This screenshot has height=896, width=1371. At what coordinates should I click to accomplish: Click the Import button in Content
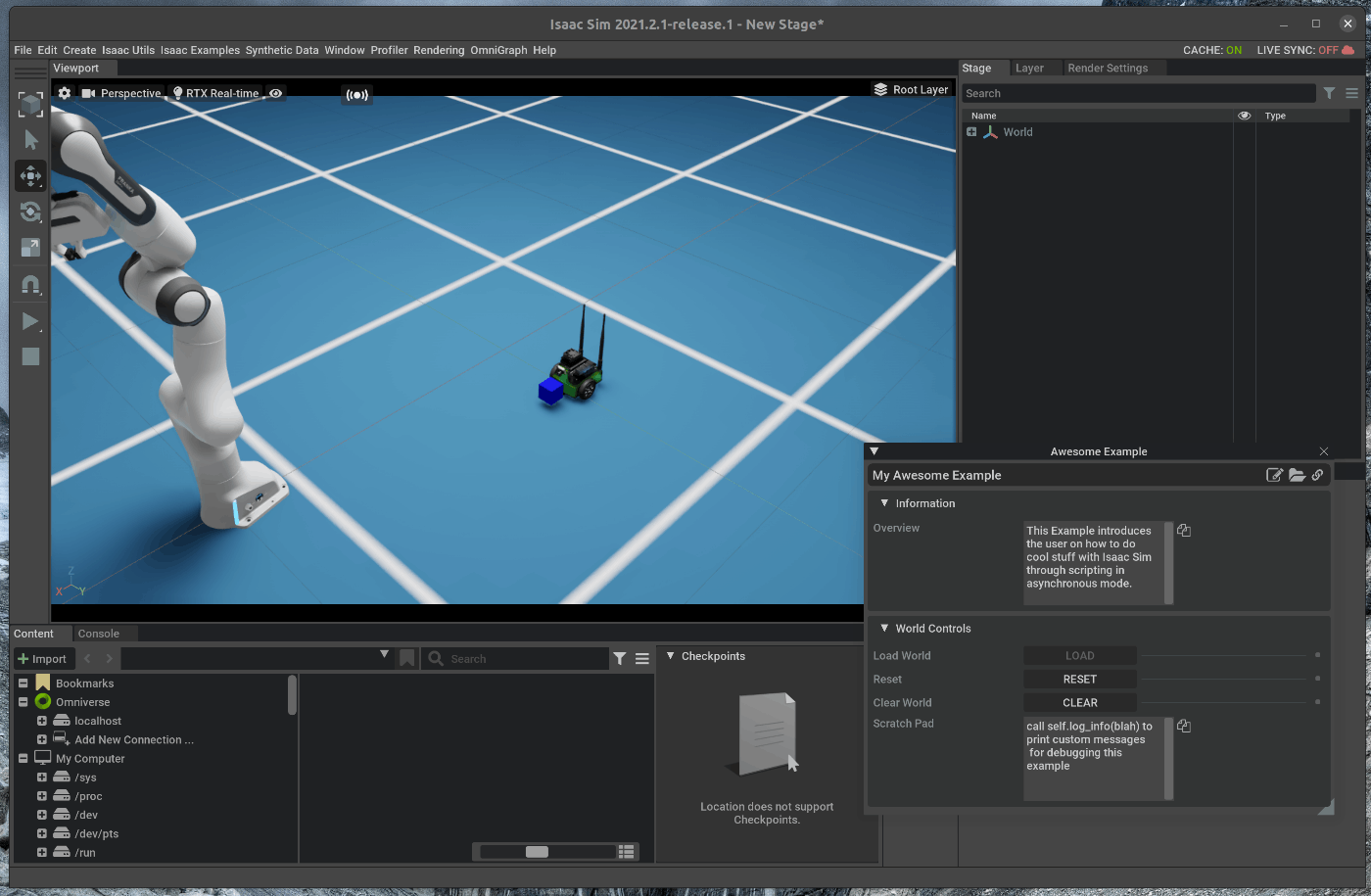click(x=42, y=659)
